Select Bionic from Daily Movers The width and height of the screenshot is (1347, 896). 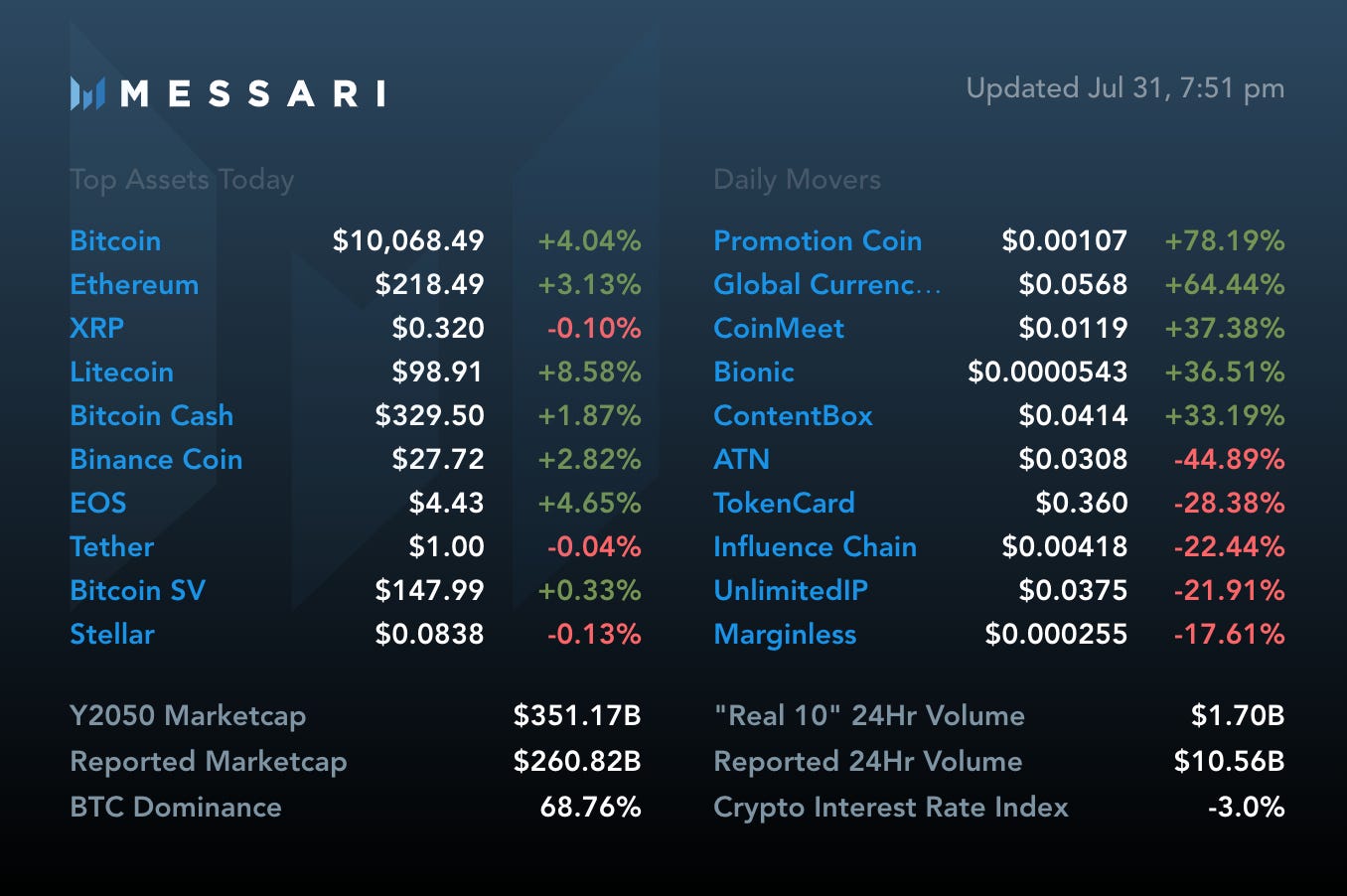[754, 373]
